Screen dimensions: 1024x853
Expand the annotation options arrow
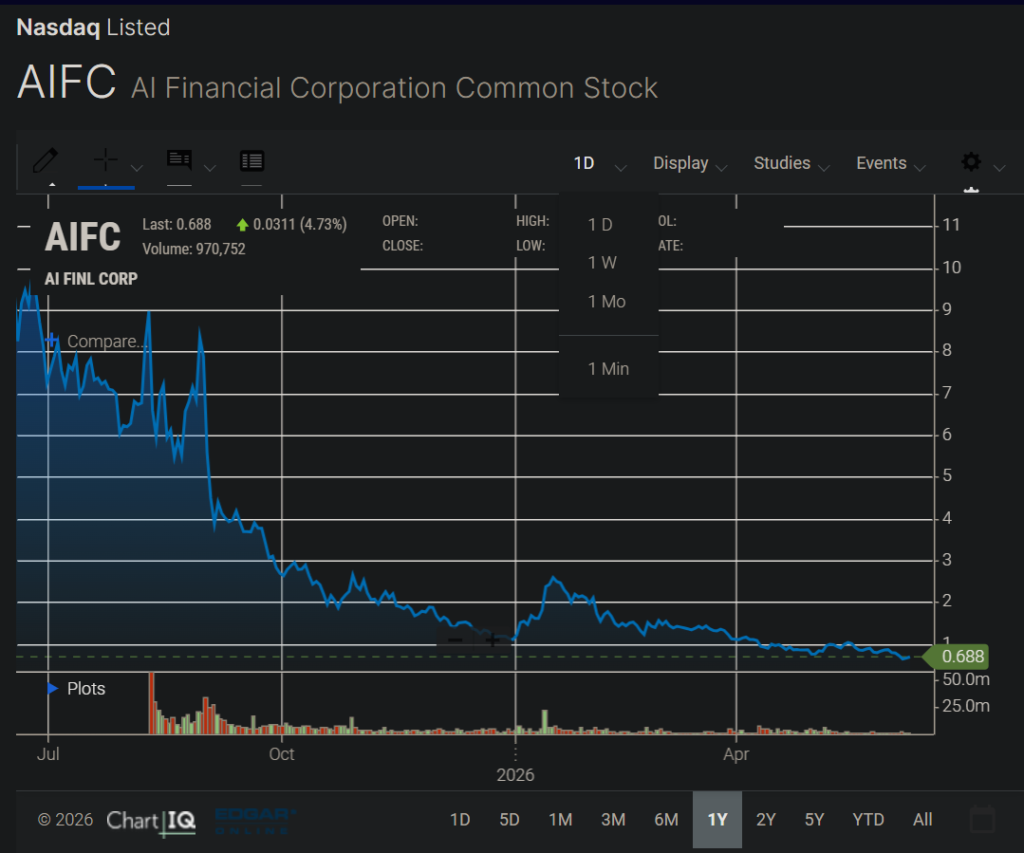210,168
